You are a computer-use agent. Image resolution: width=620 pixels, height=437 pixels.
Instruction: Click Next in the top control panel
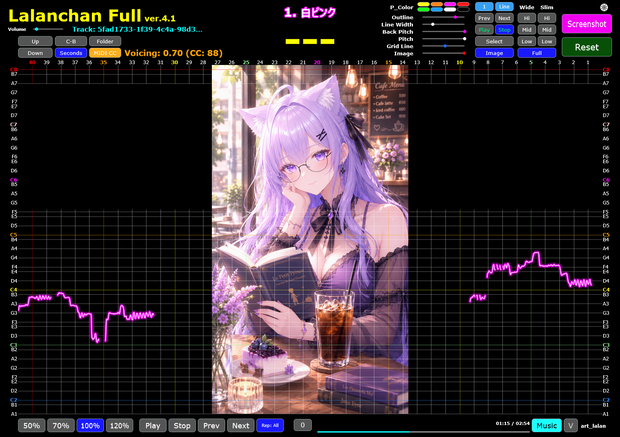coord(504,18)
